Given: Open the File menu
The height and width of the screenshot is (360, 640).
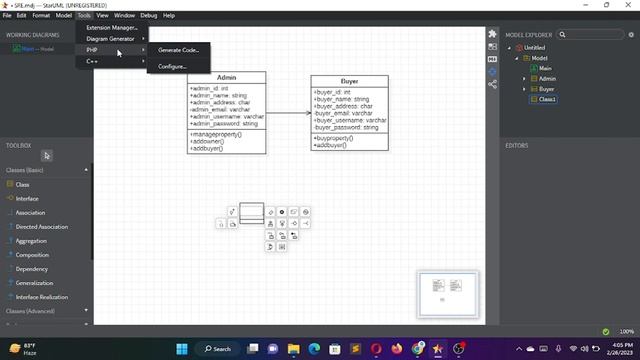Looking at the screenshot, I should (x=7, y=16).
